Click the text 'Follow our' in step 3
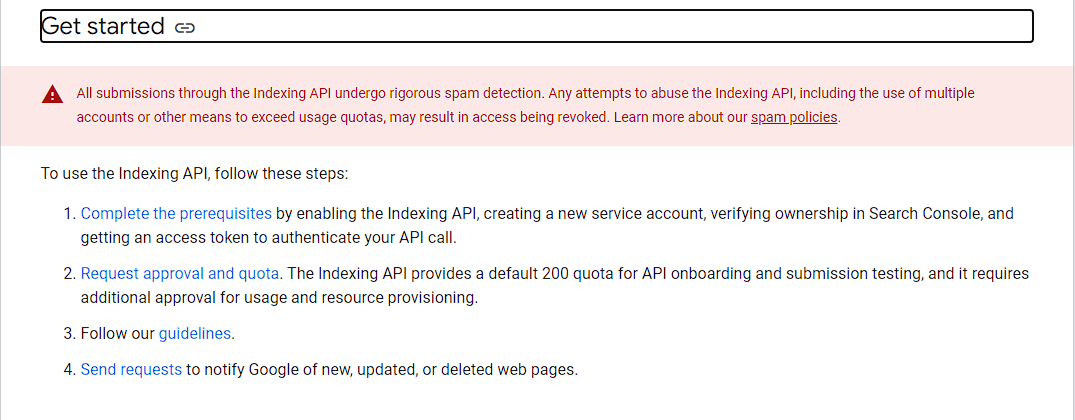Image resolution: width=1075 pixels, height=420 pixels. point(118,334)
